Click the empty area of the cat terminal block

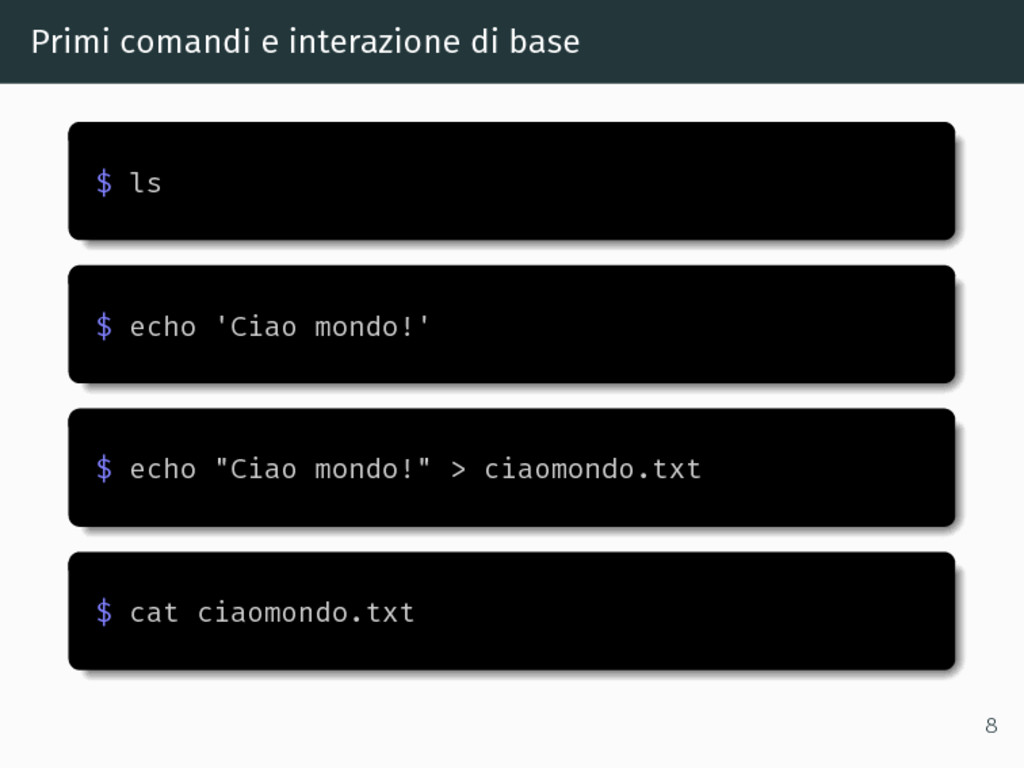(686, 611)
